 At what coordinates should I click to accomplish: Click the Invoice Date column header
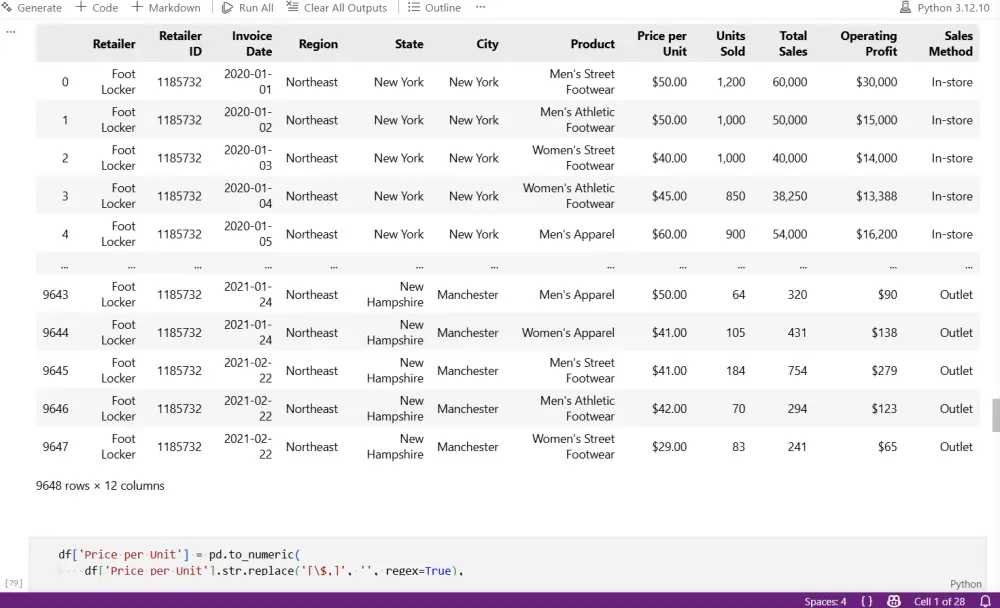[x=251, y=43]
